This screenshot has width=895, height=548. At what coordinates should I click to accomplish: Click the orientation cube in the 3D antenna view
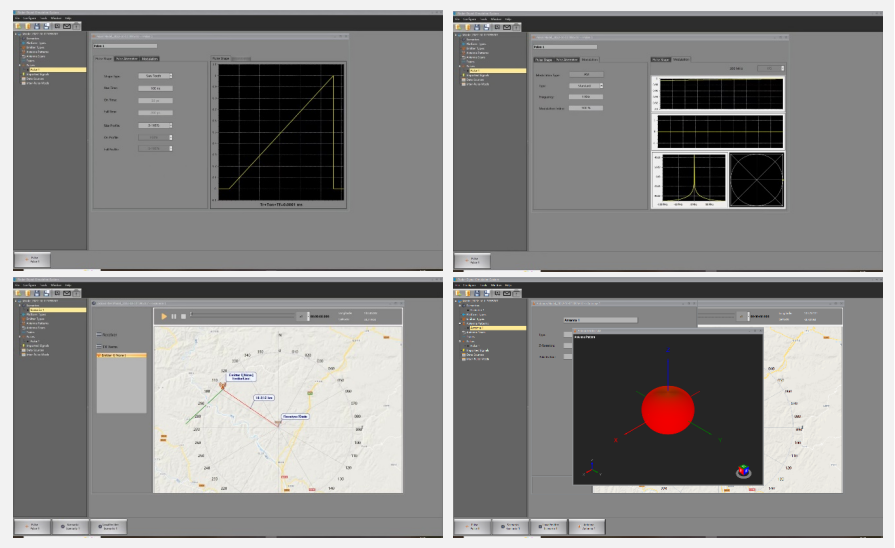click(x=743, y=472)
